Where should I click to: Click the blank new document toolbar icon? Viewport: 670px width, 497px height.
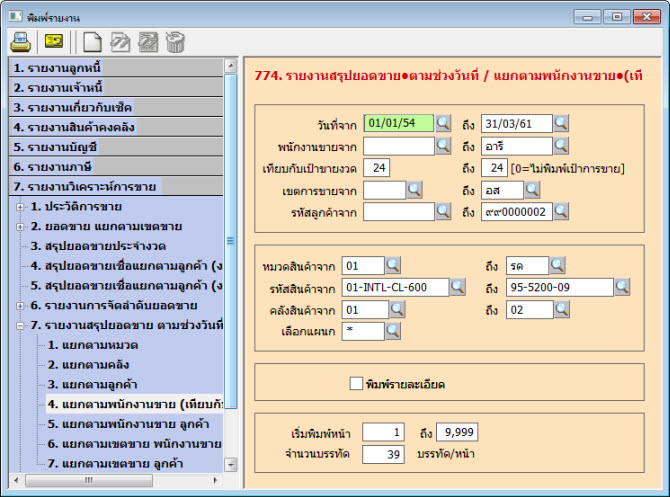(x=92, y=42)
